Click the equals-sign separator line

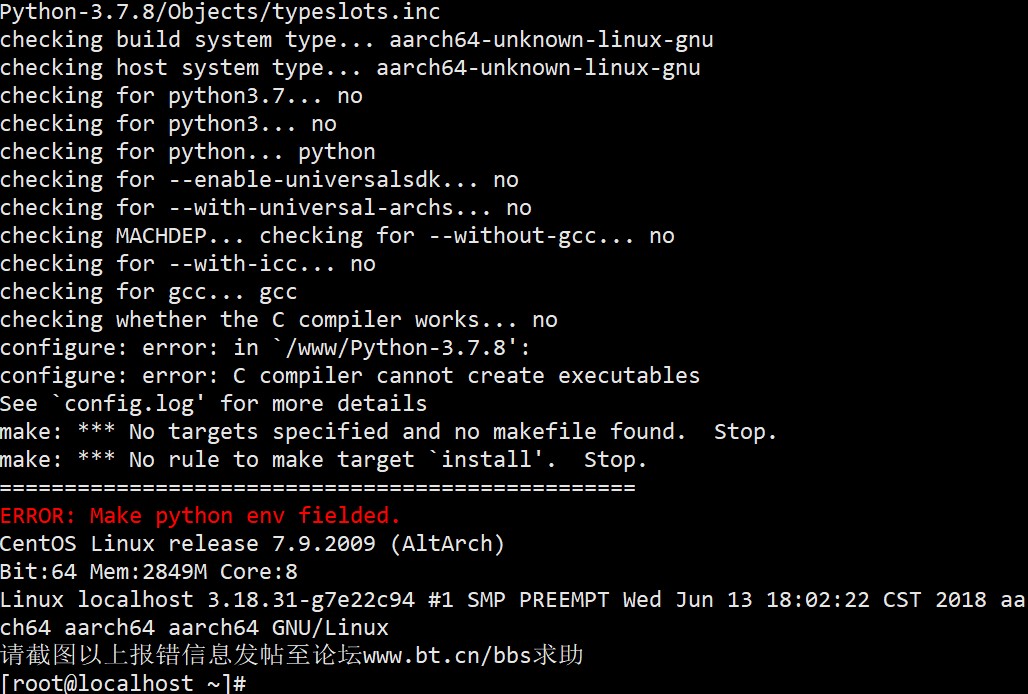tap(317, 488)
